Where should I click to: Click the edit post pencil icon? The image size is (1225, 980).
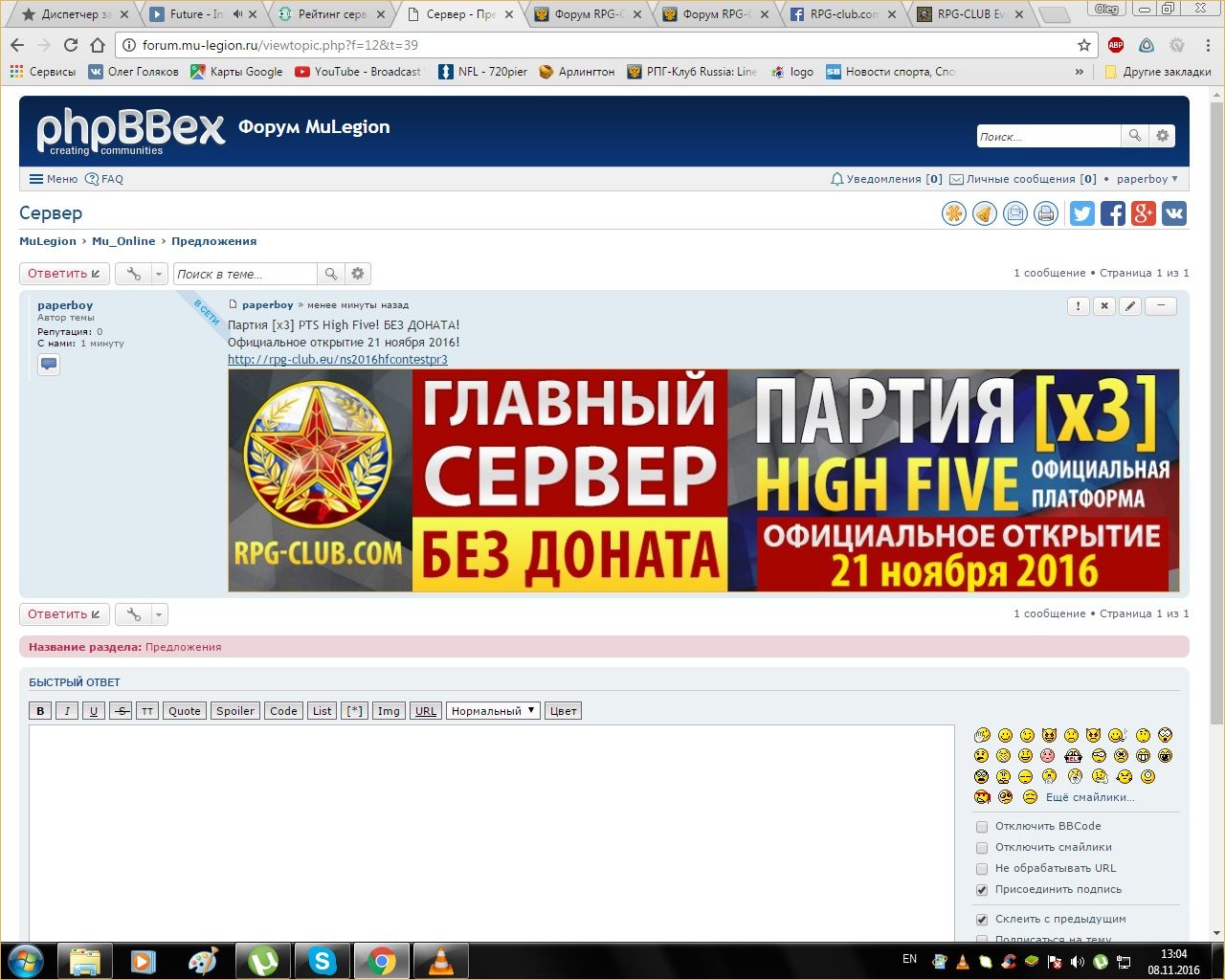tap(1130, 306)
